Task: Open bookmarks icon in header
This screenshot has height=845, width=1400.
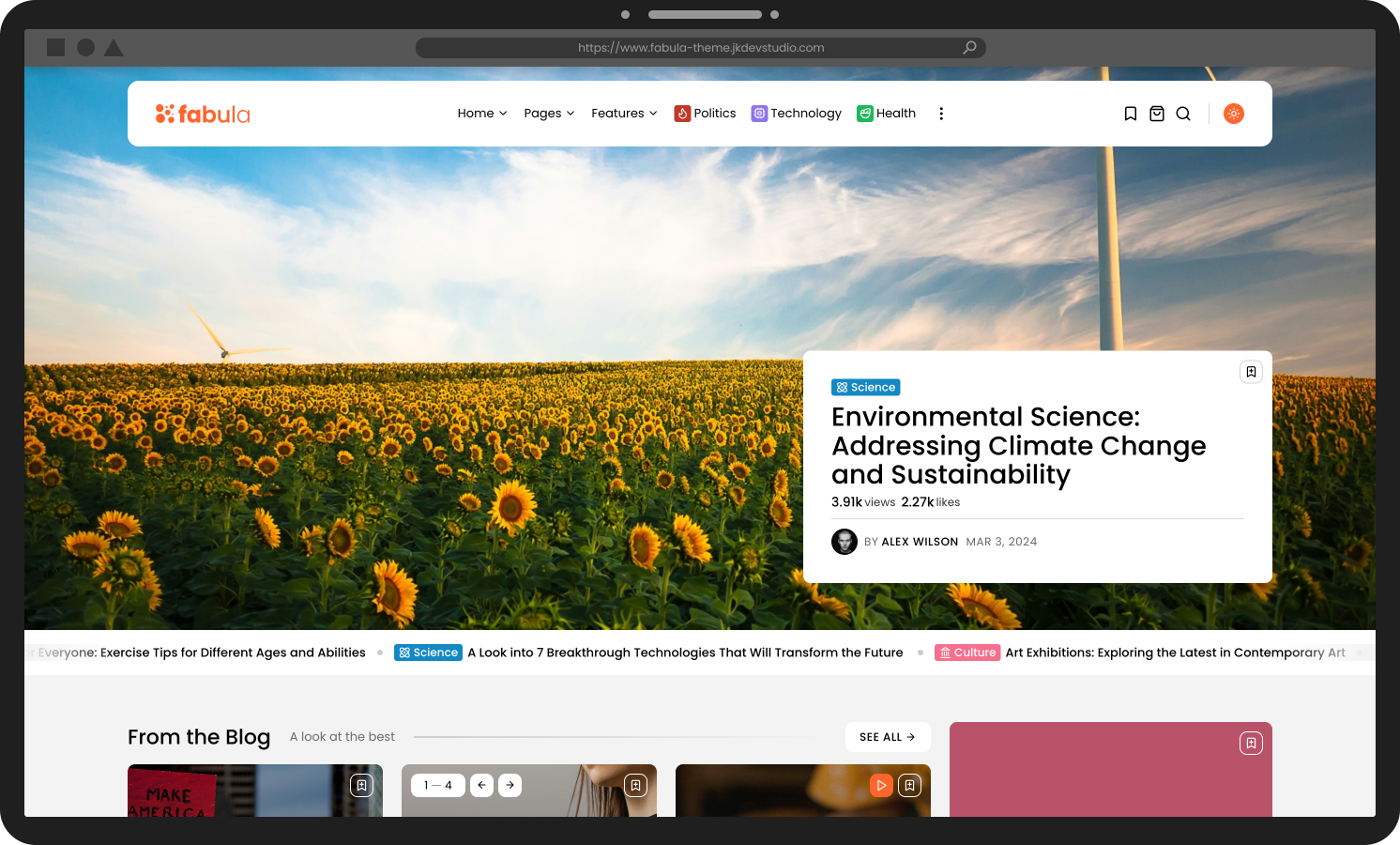Action: [1131, 114]
